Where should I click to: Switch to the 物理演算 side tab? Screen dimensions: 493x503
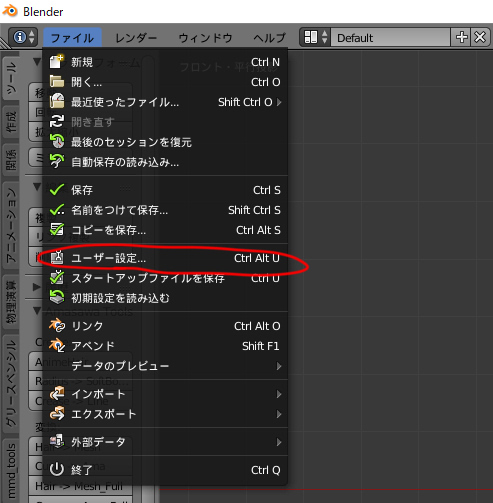(x=11, y=301)
